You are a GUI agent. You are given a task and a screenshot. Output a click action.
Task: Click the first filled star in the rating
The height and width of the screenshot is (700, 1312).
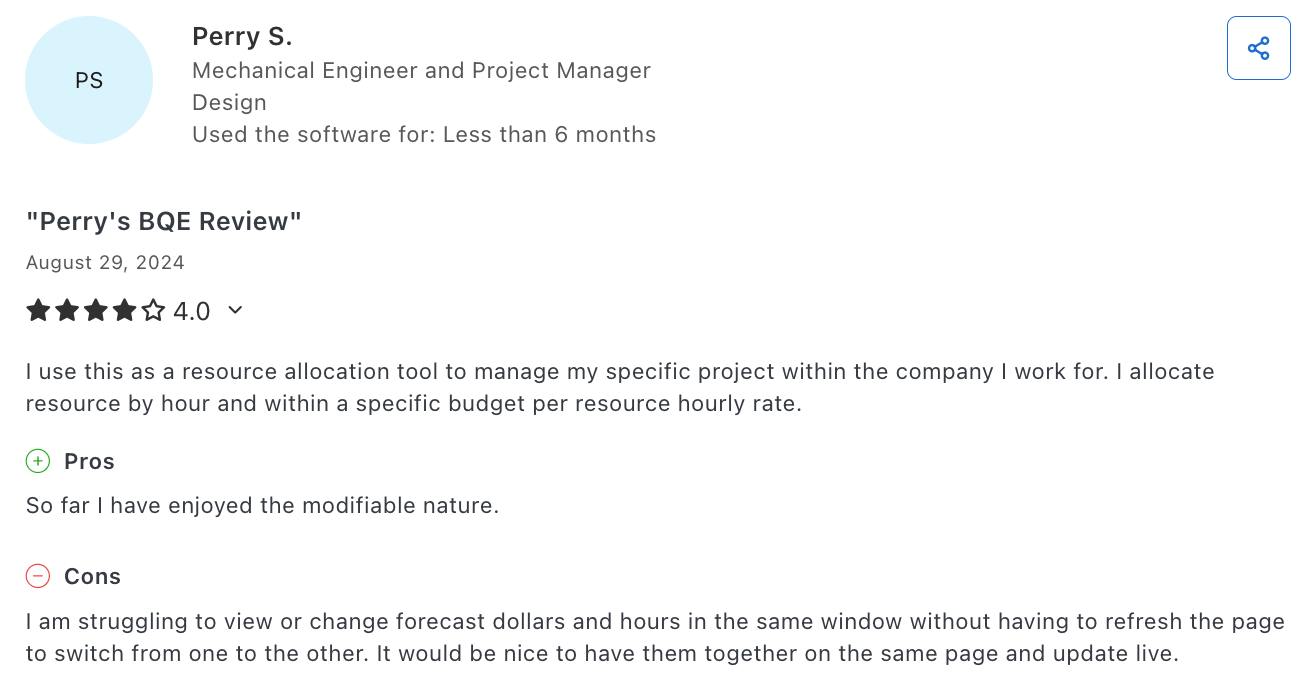pos(38,310)
